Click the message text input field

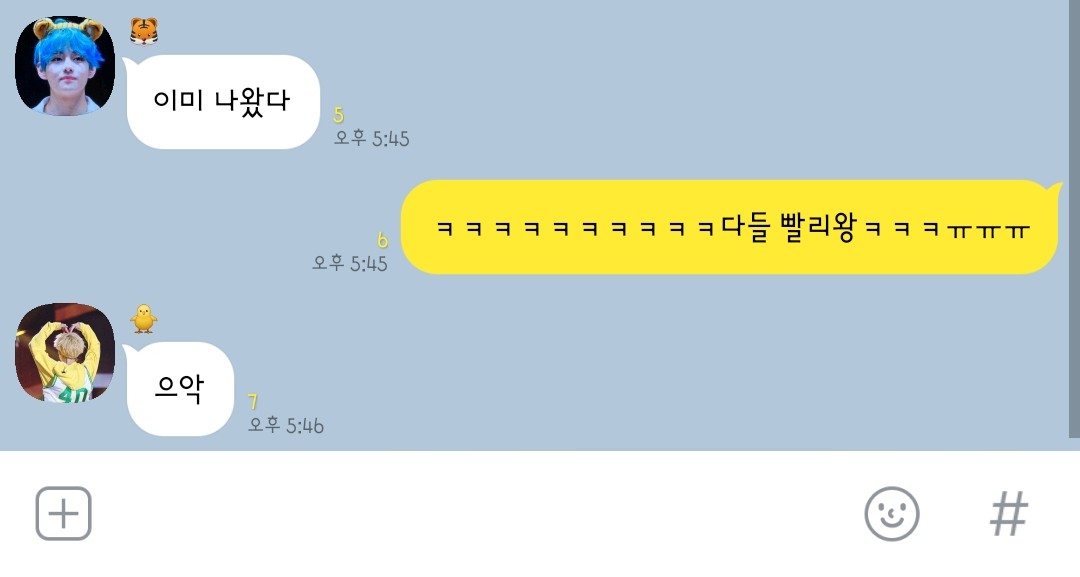click(475, 514)
